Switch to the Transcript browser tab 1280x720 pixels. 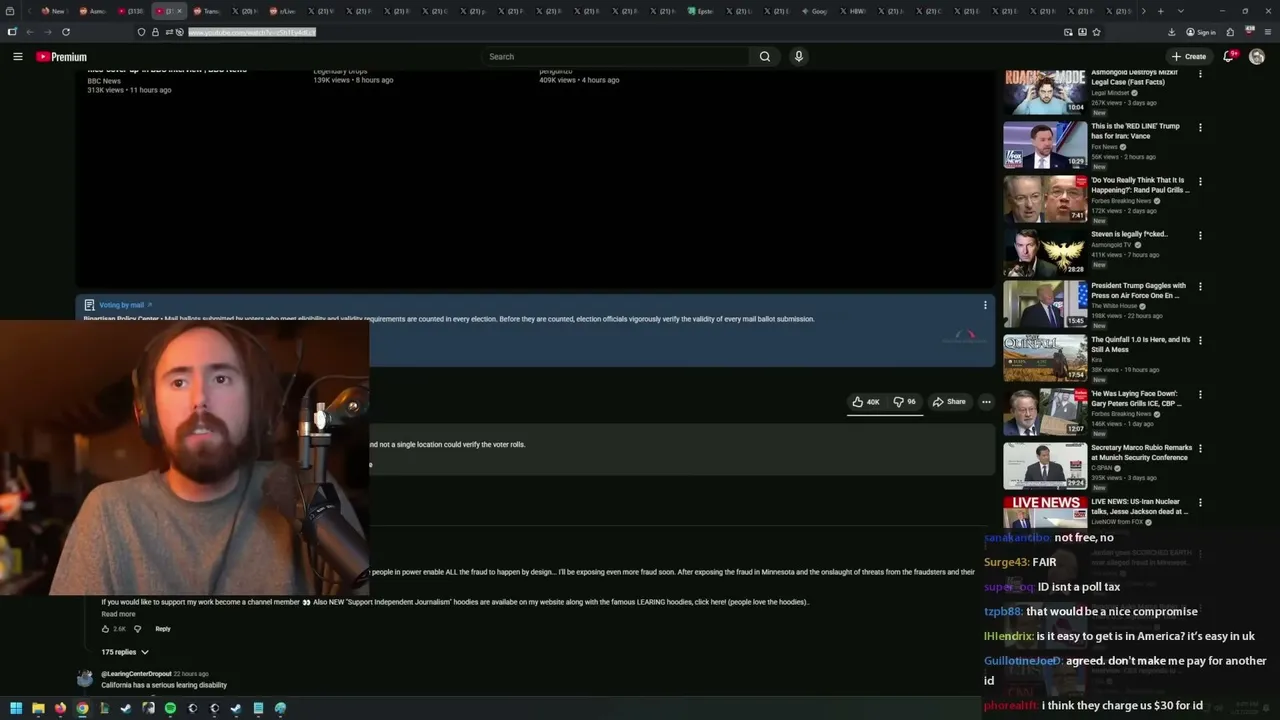pos(207,11)
